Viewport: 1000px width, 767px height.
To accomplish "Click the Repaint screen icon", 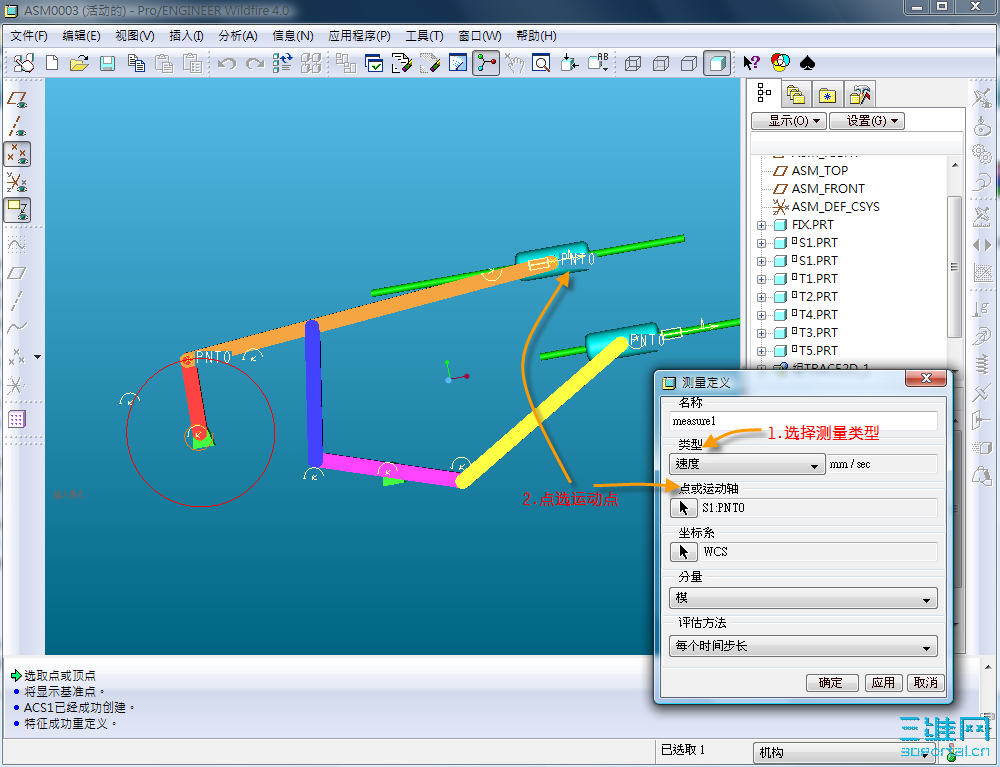I will pyautogui.click(x=457, y=63).
